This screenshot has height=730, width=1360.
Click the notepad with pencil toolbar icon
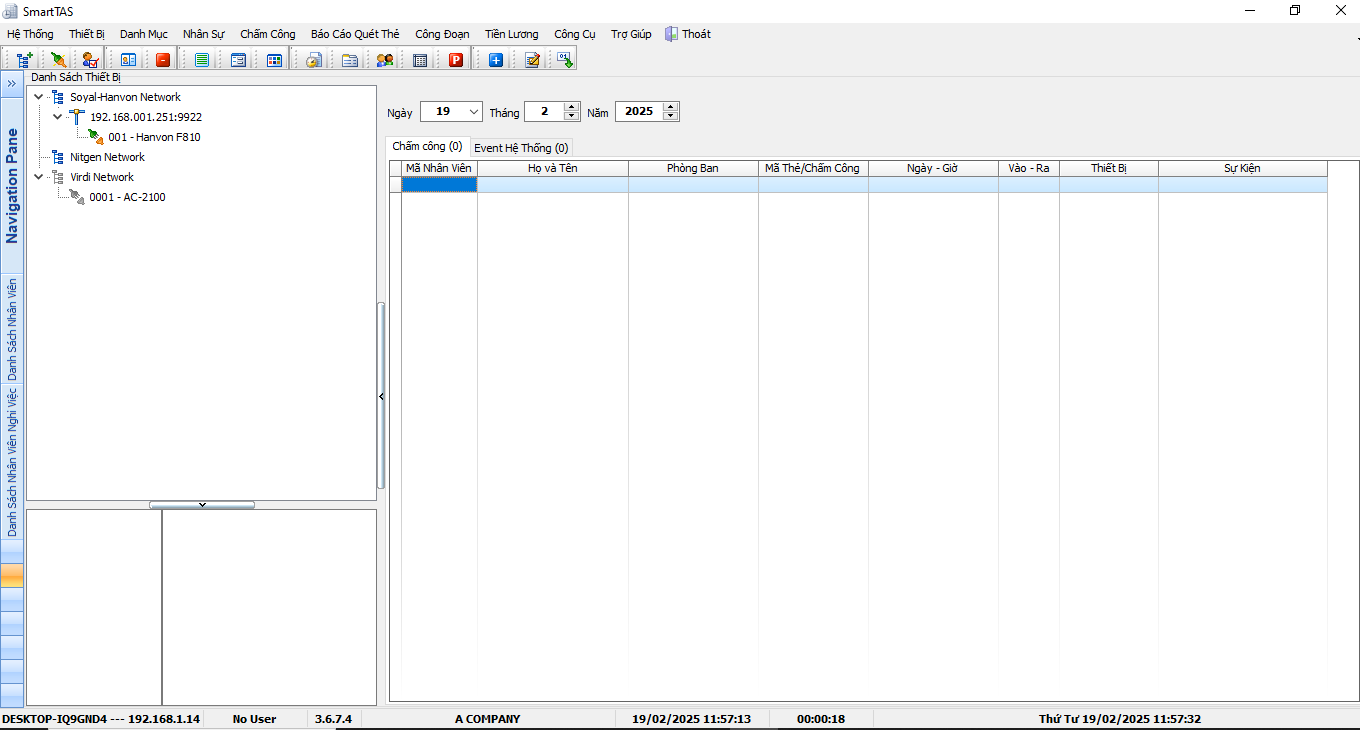(532, 60)
